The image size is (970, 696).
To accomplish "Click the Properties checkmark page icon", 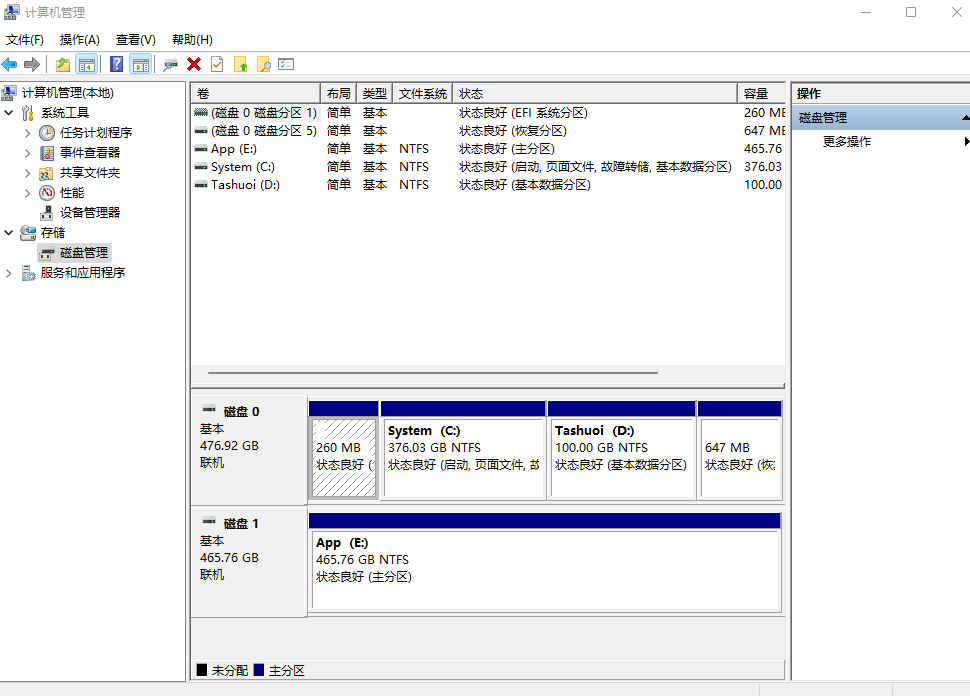I will (217, 64).
